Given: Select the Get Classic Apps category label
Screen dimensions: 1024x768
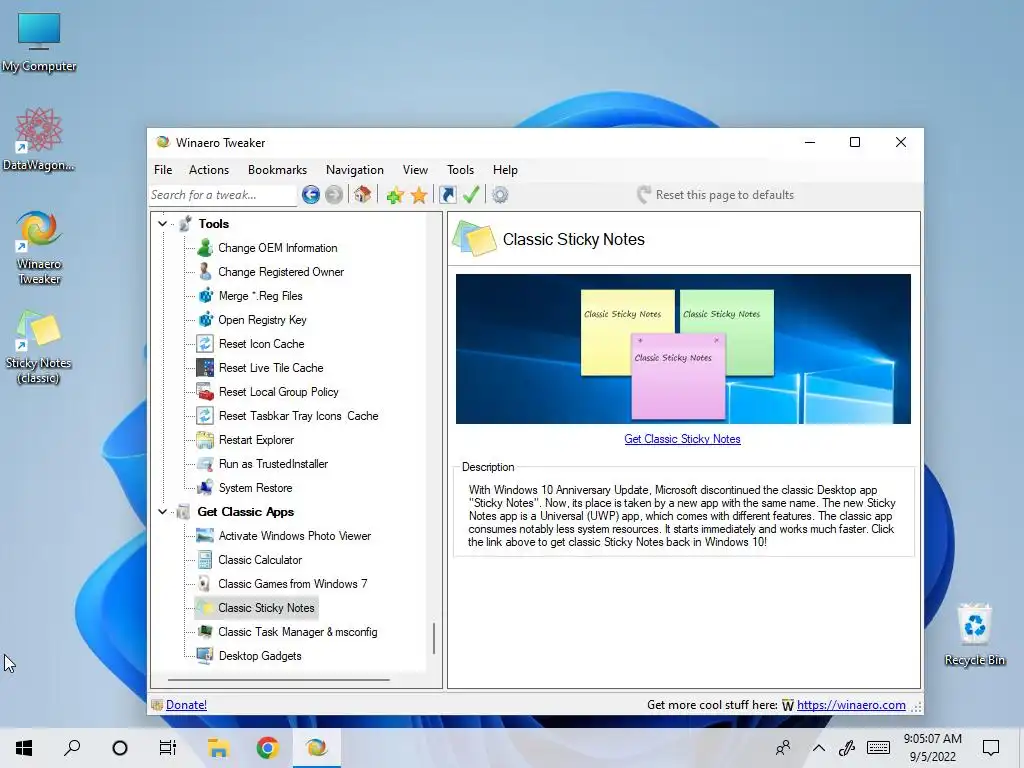Looking at the screenshot, I should pos(246,511).
